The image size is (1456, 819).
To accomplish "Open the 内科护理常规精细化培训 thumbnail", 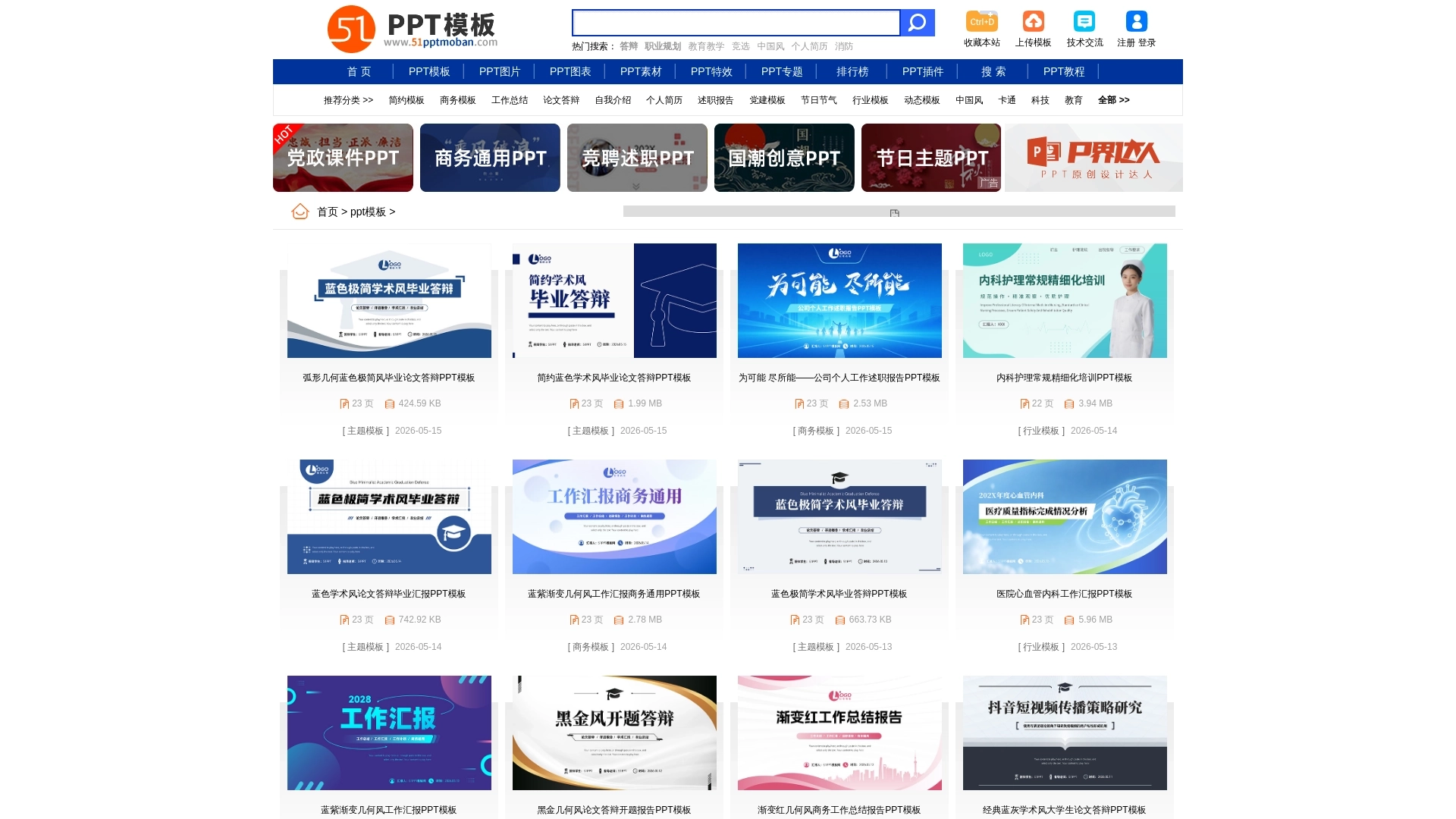I will coord(1065,300).
